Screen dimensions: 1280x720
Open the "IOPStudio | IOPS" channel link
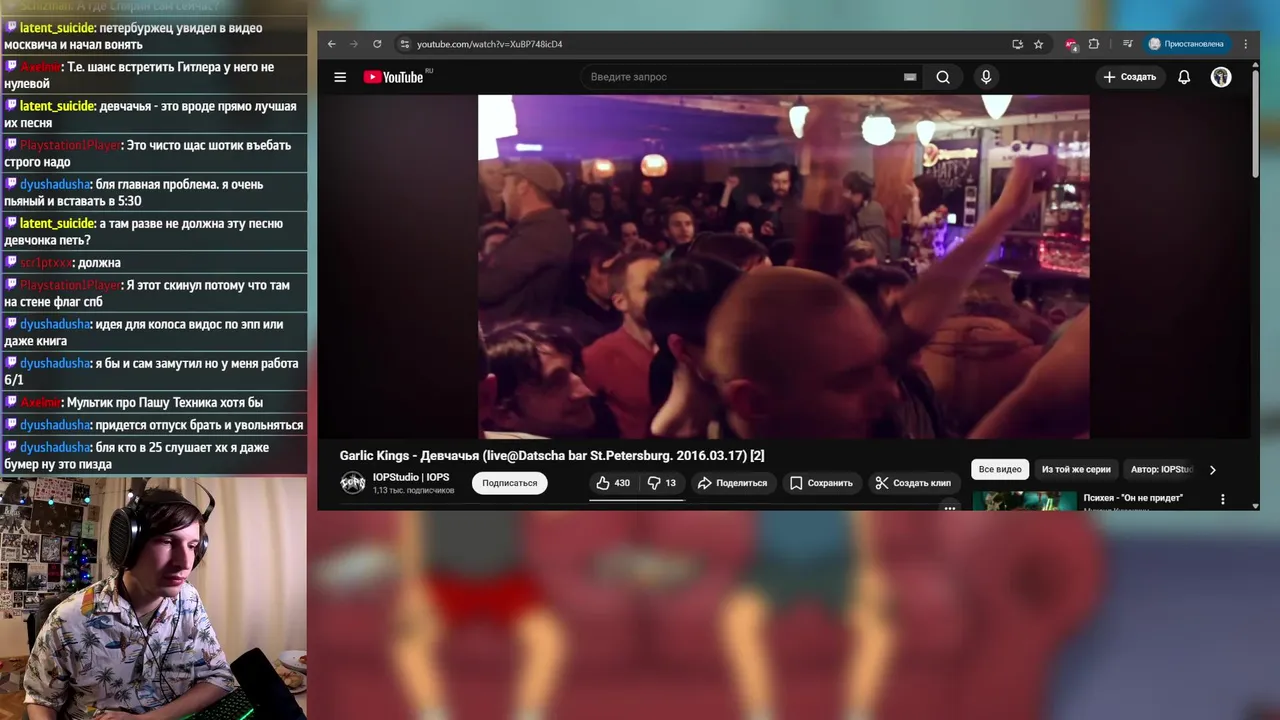click(411, 477)
